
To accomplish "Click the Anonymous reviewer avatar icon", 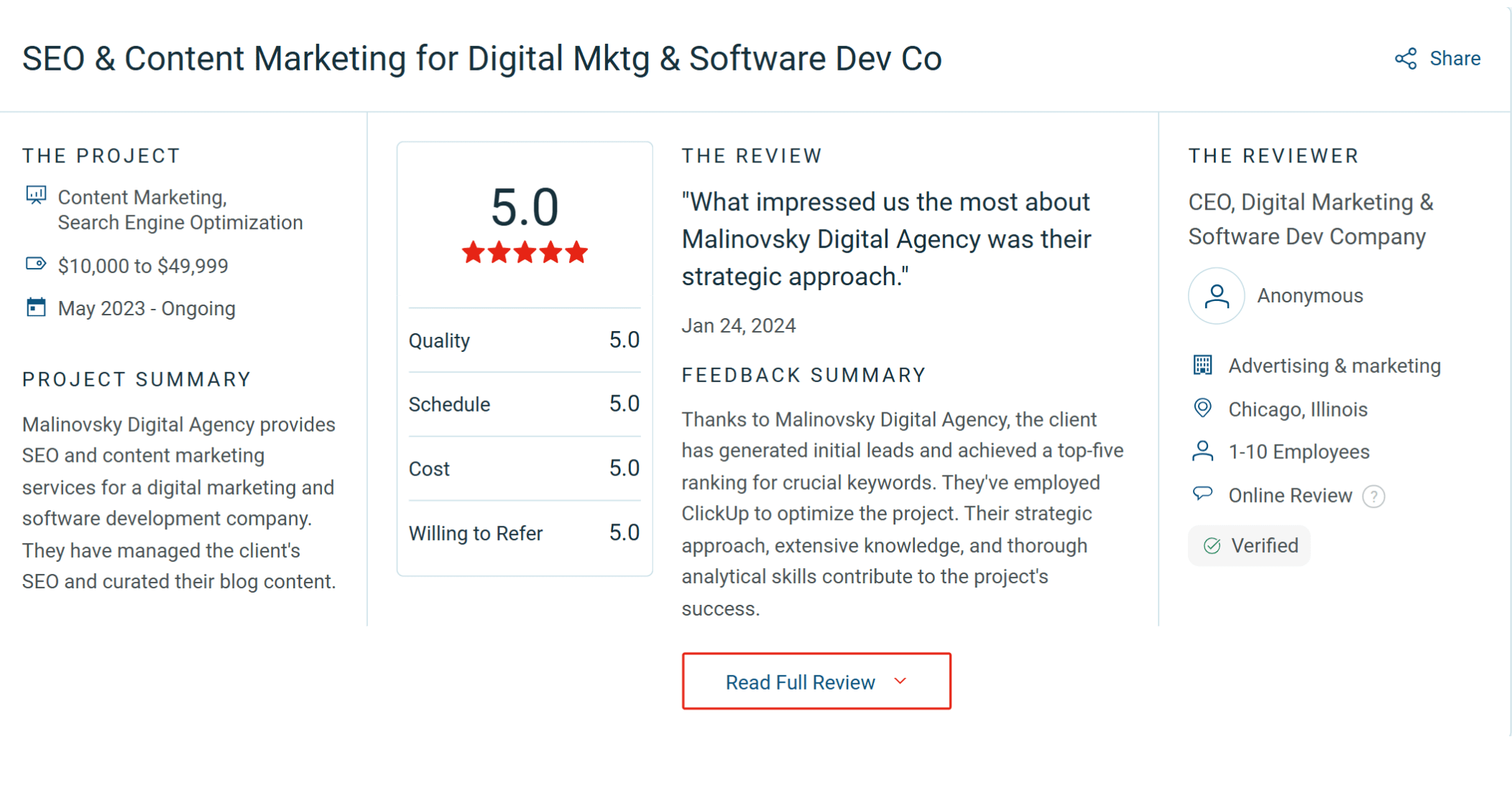I will [x=1216, y=296].
